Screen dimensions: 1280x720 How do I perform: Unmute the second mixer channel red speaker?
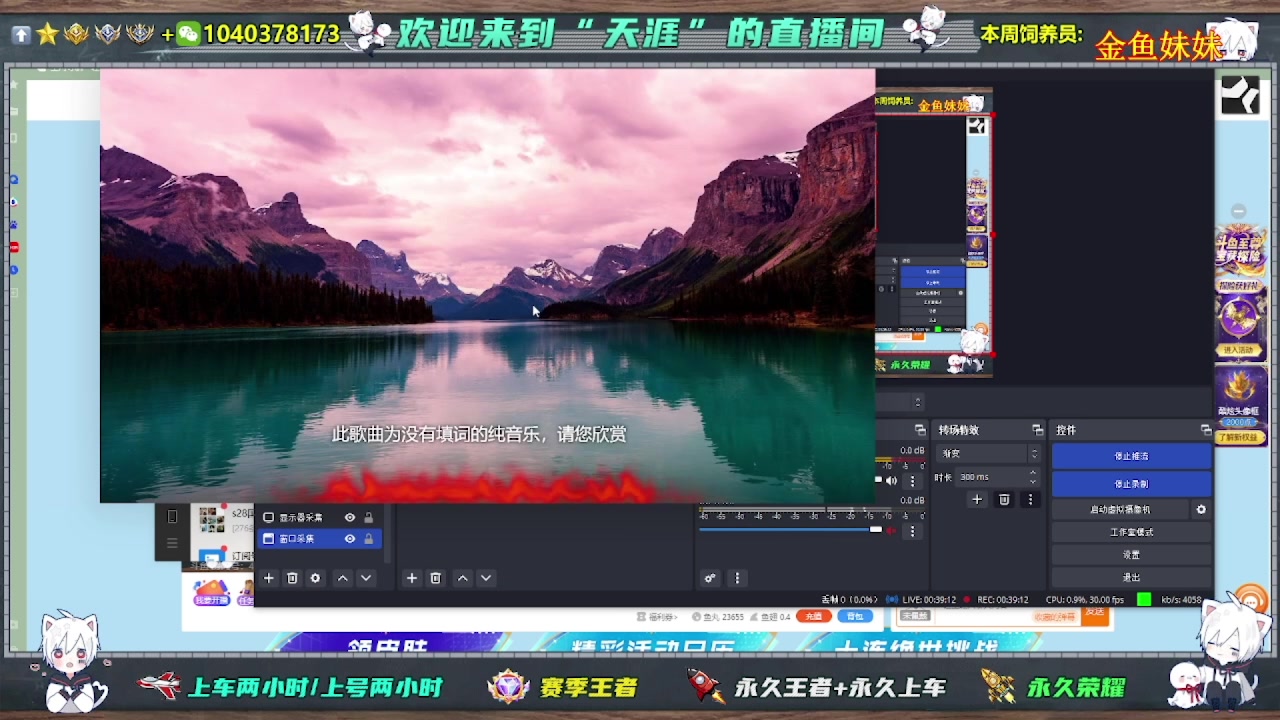tap(891, 531)
